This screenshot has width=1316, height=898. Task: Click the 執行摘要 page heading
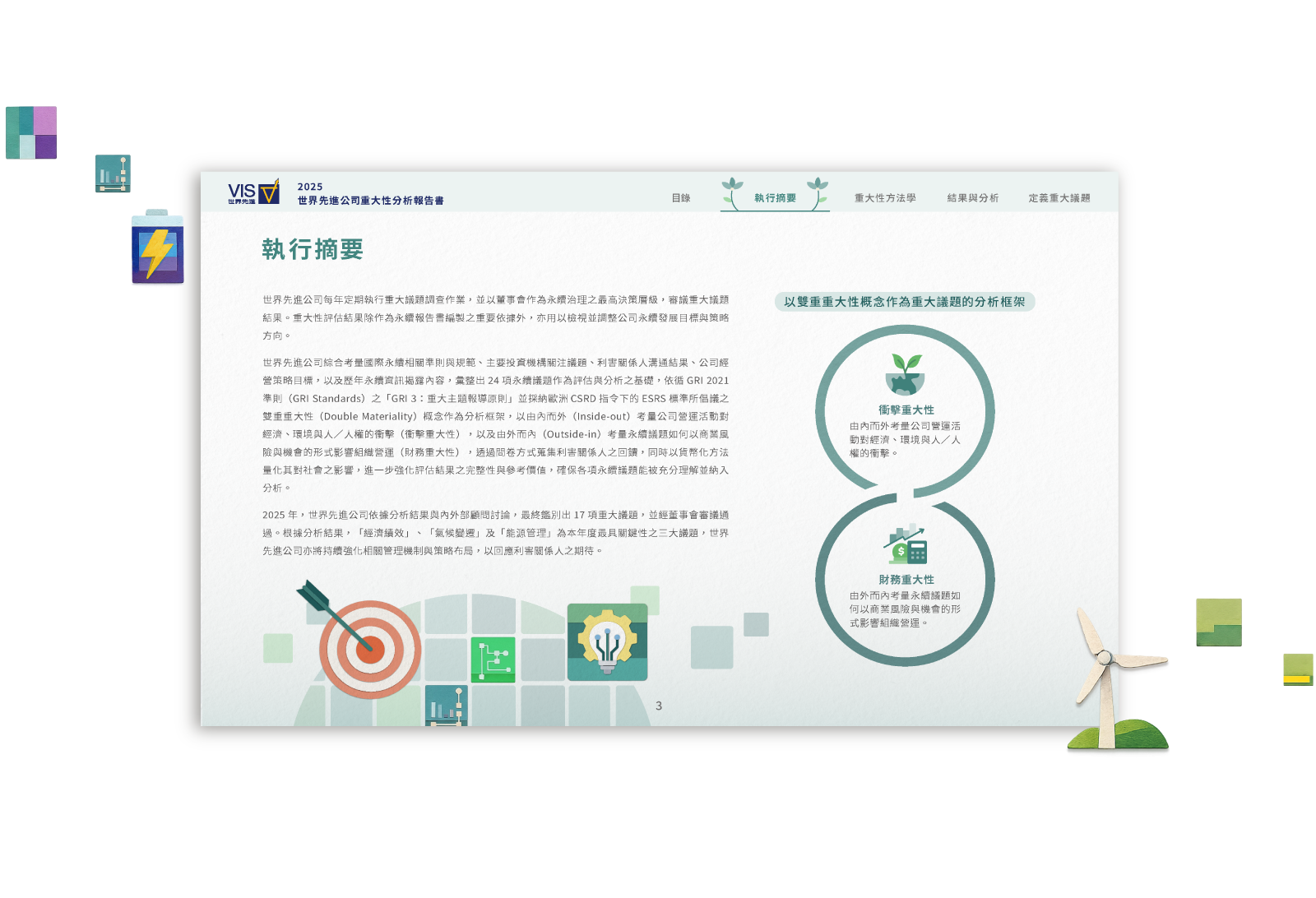coord(313,249)
